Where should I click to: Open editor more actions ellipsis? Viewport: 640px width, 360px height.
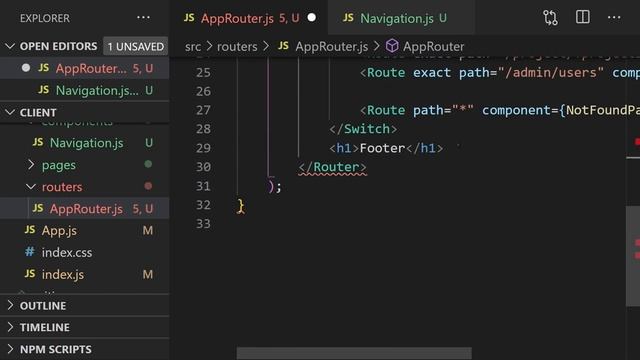[614, 18]
